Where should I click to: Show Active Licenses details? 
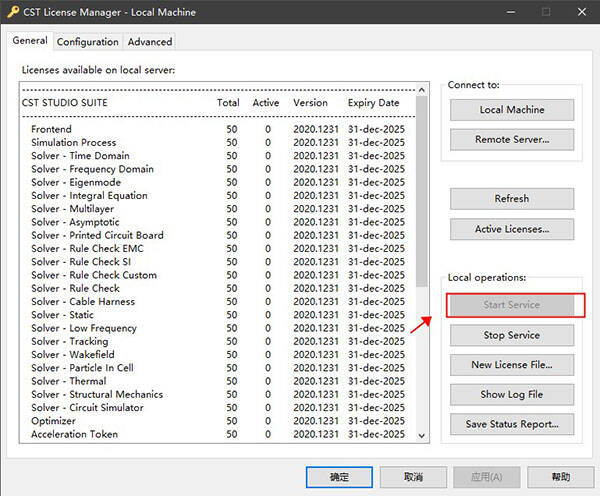tap(512, 229)
